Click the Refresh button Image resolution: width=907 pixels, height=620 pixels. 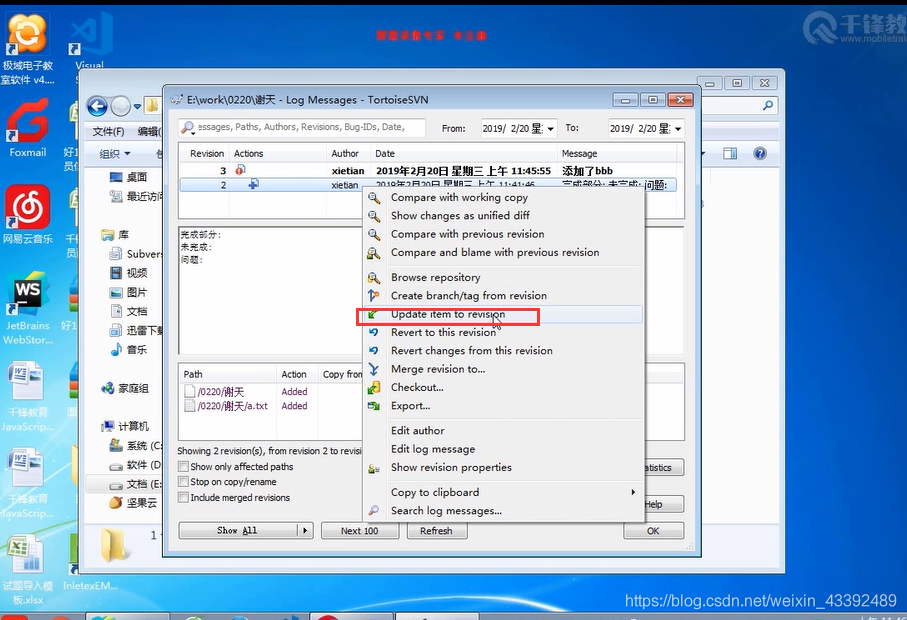pyautogui.click(x=437, y=530)
